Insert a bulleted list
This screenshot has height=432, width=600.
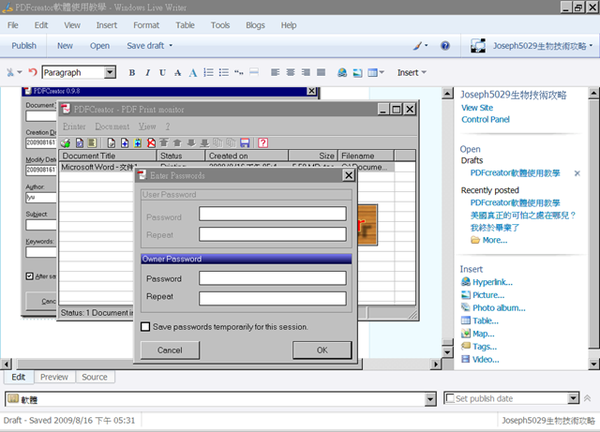(x=224, y=72)
